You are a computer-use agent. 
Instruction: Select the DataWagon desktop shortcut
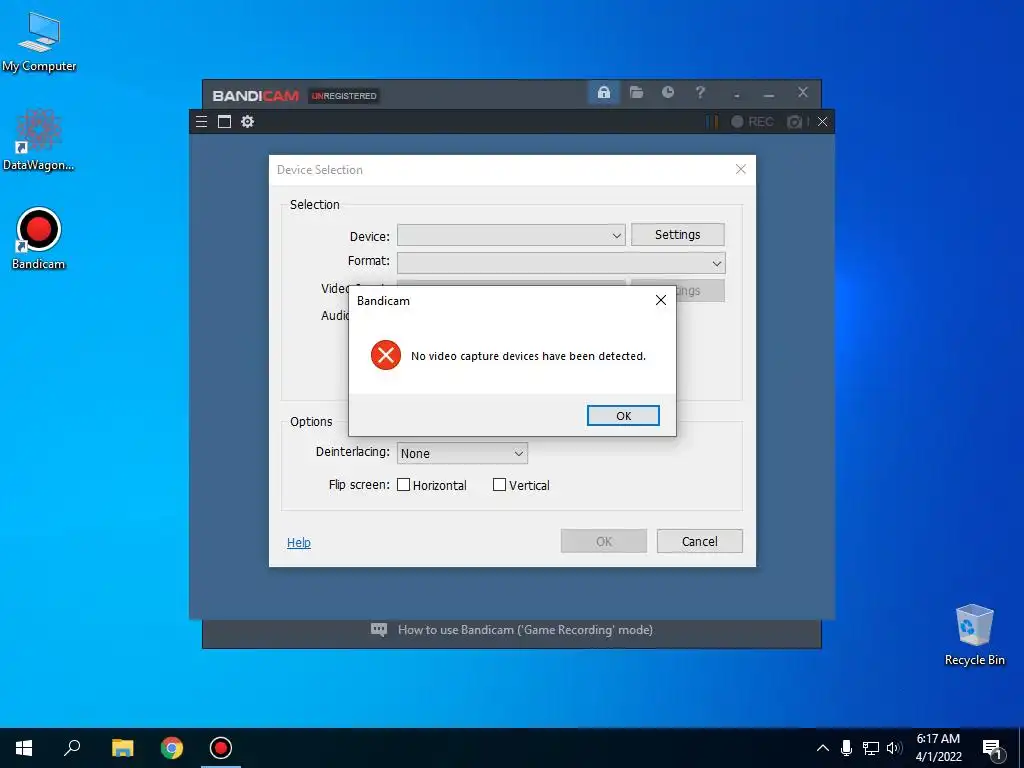point(39,140)
